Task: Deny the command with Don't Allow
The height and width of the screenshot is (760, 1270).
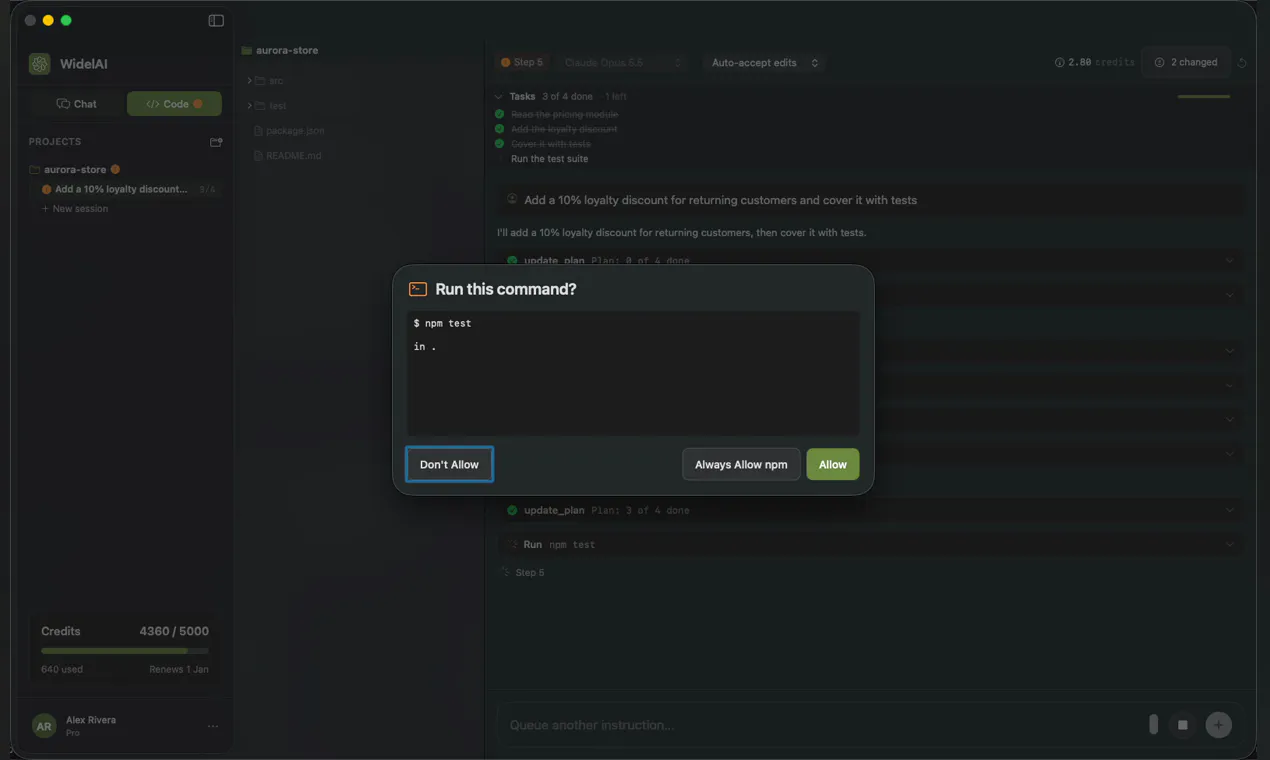Action: (x=449, y=464)
